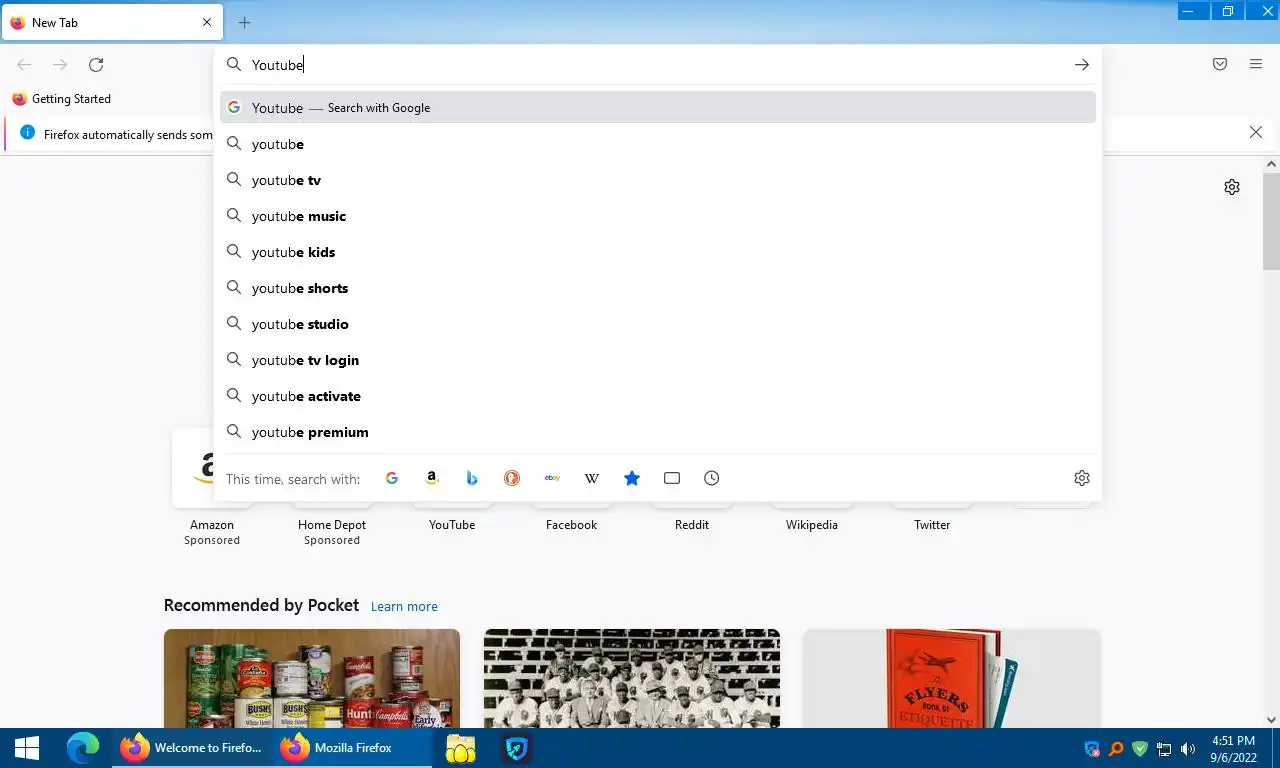This screenshot has height=768, width=1280.
Task: Choose the plain 'youtube' suggestion
Action: [x=658, y=144]
